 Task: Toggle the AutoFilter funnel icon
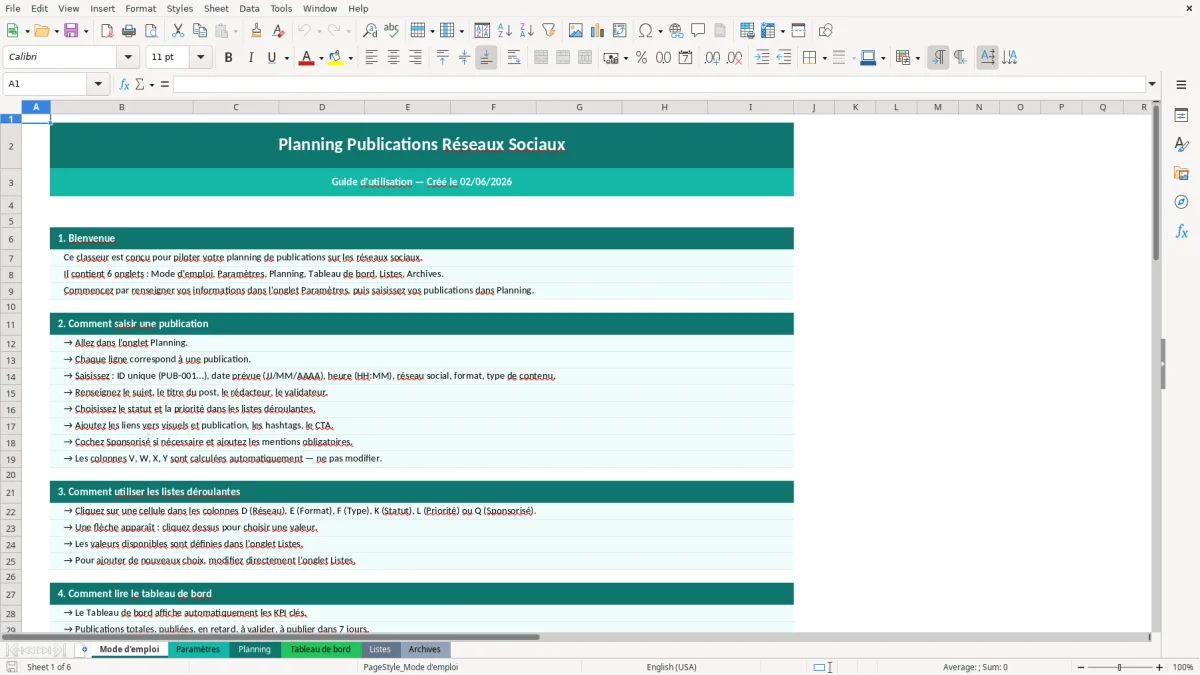(548, 31)
